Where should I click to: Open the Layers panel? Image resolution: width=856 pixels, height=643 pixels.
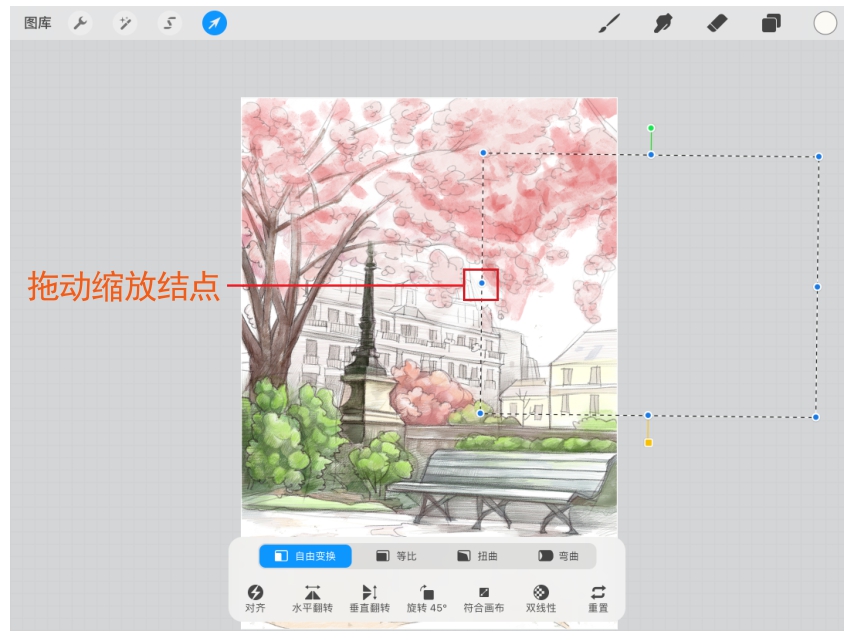[x=771, y=23]
